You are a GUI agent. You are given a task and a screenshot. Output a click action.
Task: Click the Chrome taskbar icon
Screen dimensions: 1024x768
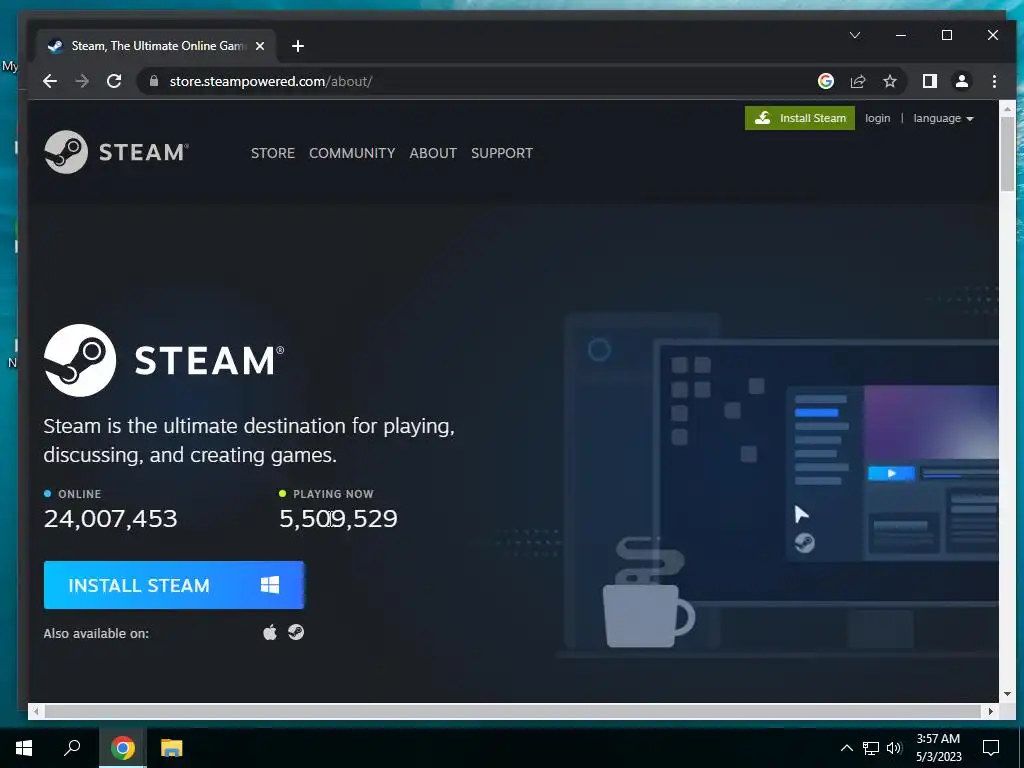pos(123,748)
